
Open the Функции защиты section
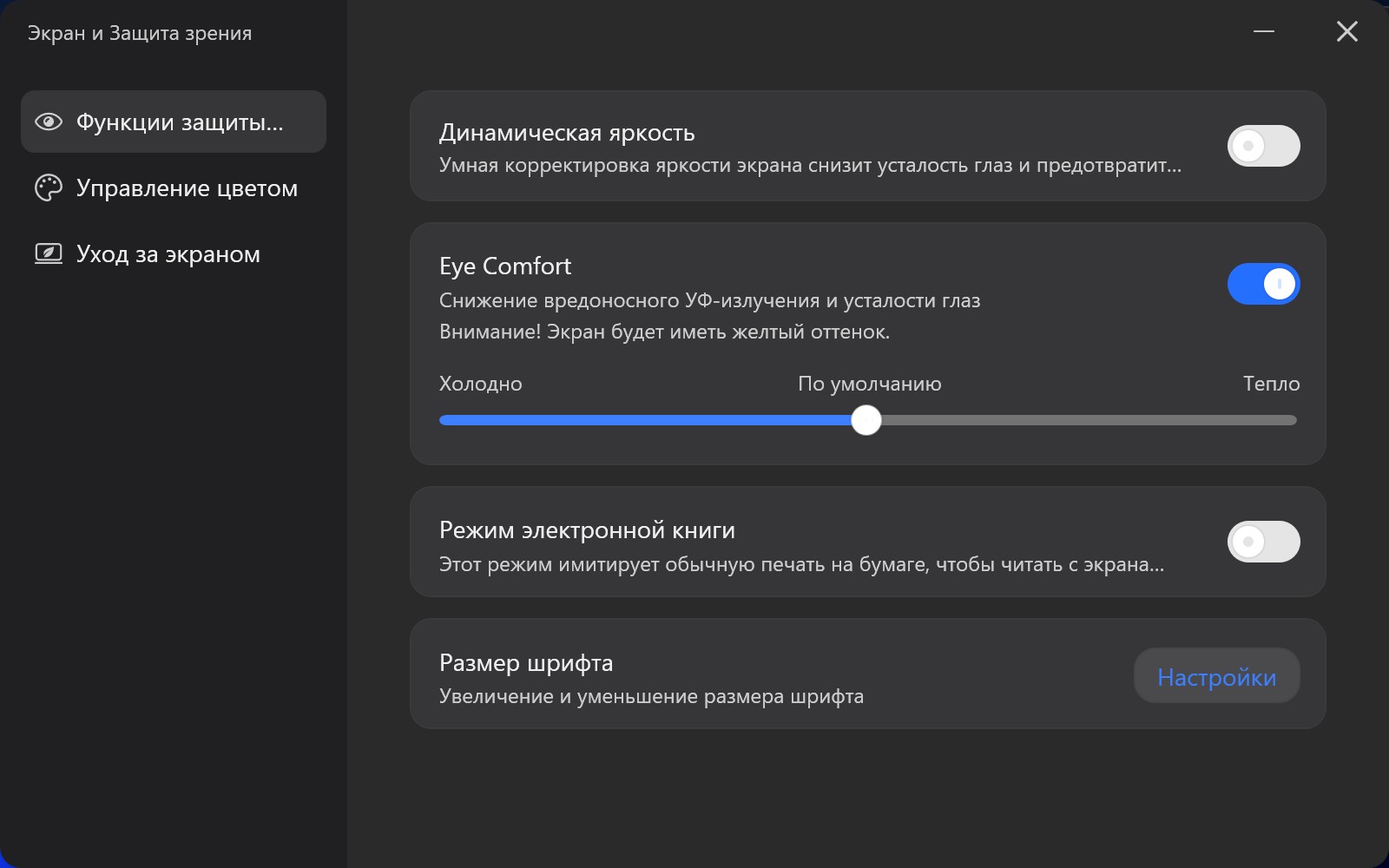[x=174, y=122]
